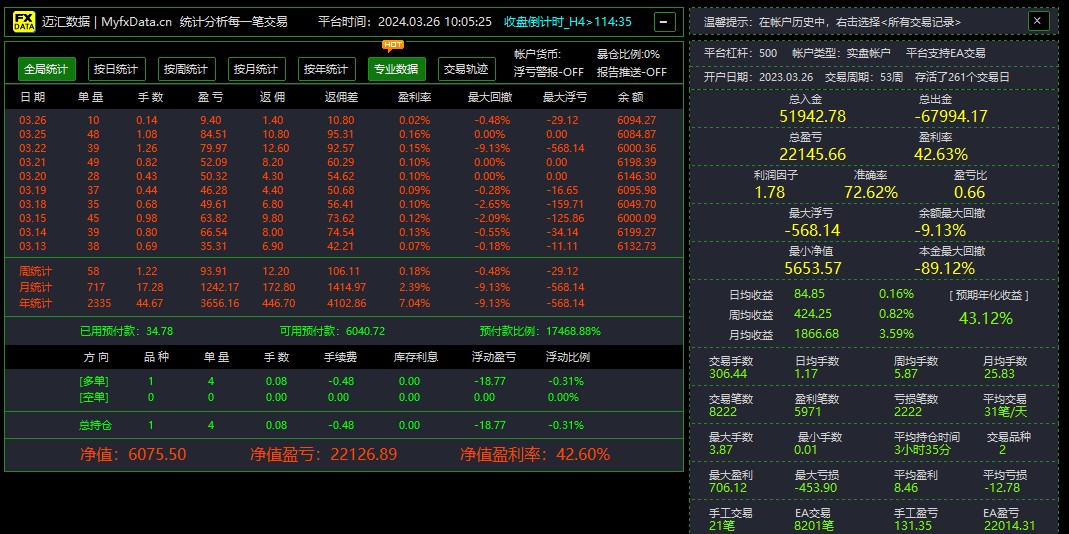Open the 按年统计 tab
This screenshot has width=1069, height=534.
click(x=327, y=69)
